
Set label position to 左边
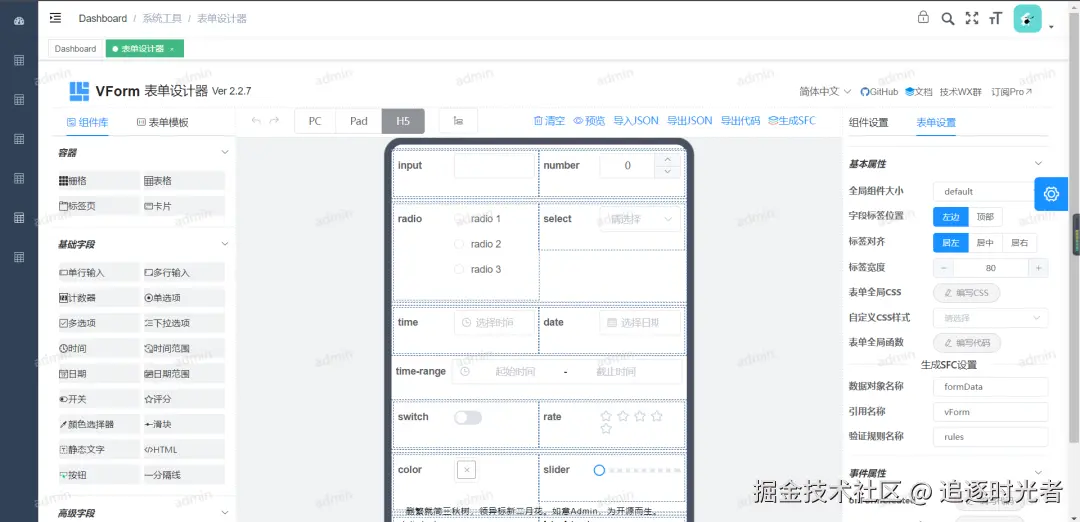[951, 217]
